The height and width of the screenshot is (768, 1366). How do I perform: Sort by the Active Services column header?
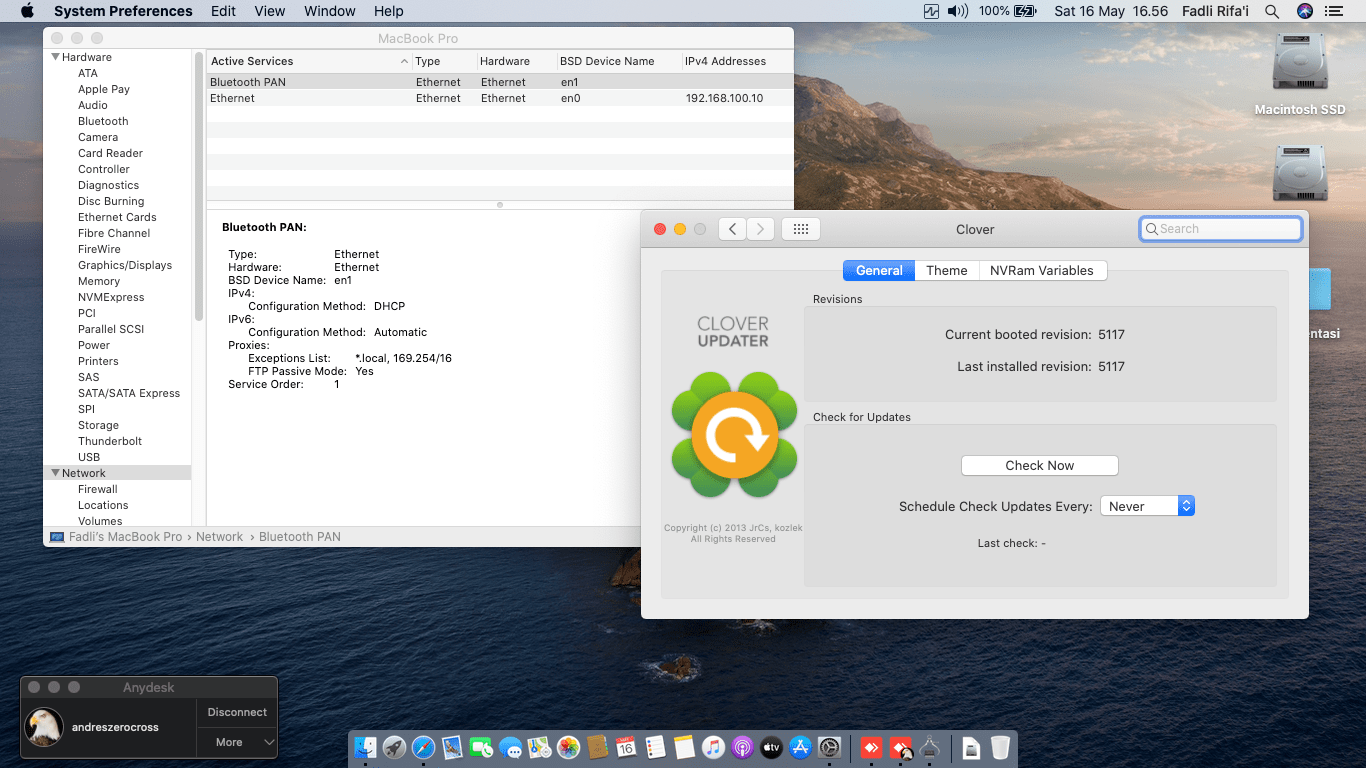pyautogui.click(x=309, y=61)
